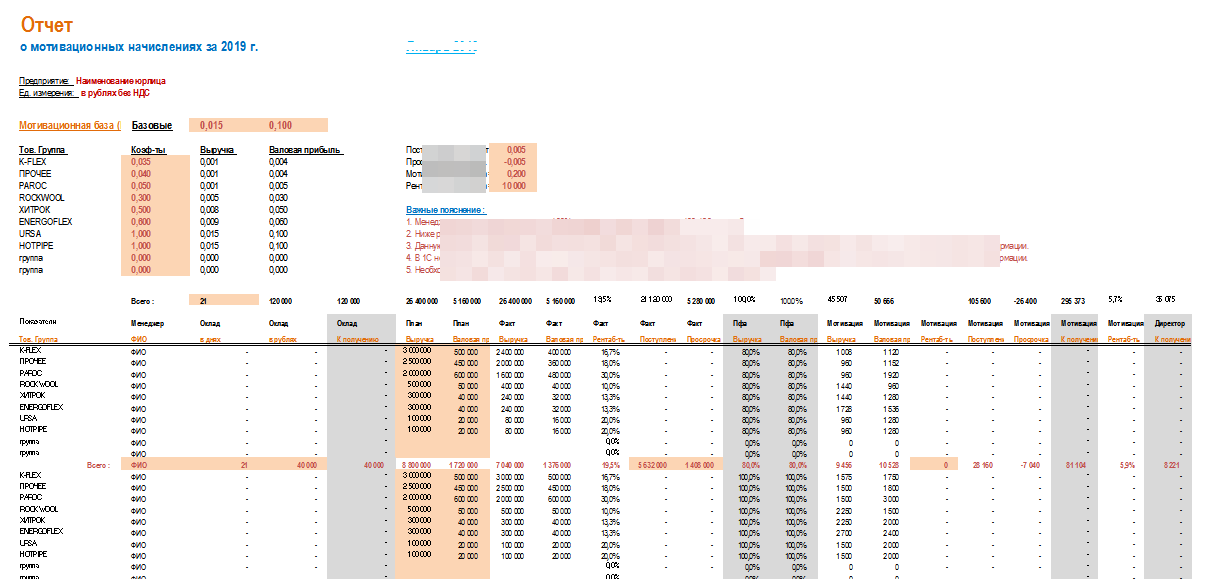Select coefficient cell 0,600 for ENERGOFLEX
The image size is (1210, 579).
pyautogui.click(x=153, y=222)
